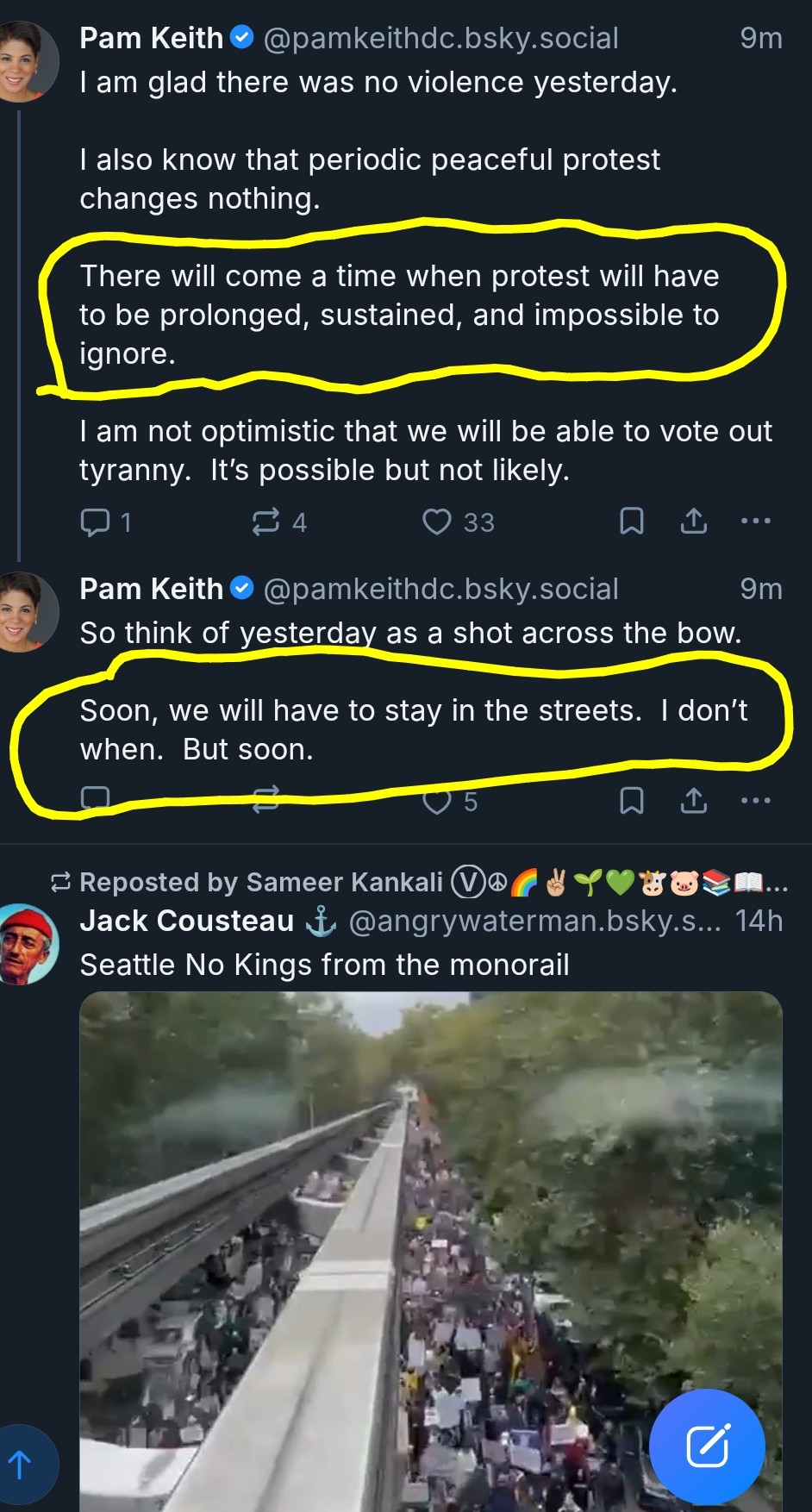Share the first Pam Keith post
This screenshot has height=1512, width=812.
pyautogui.click(x=694, y=521)
